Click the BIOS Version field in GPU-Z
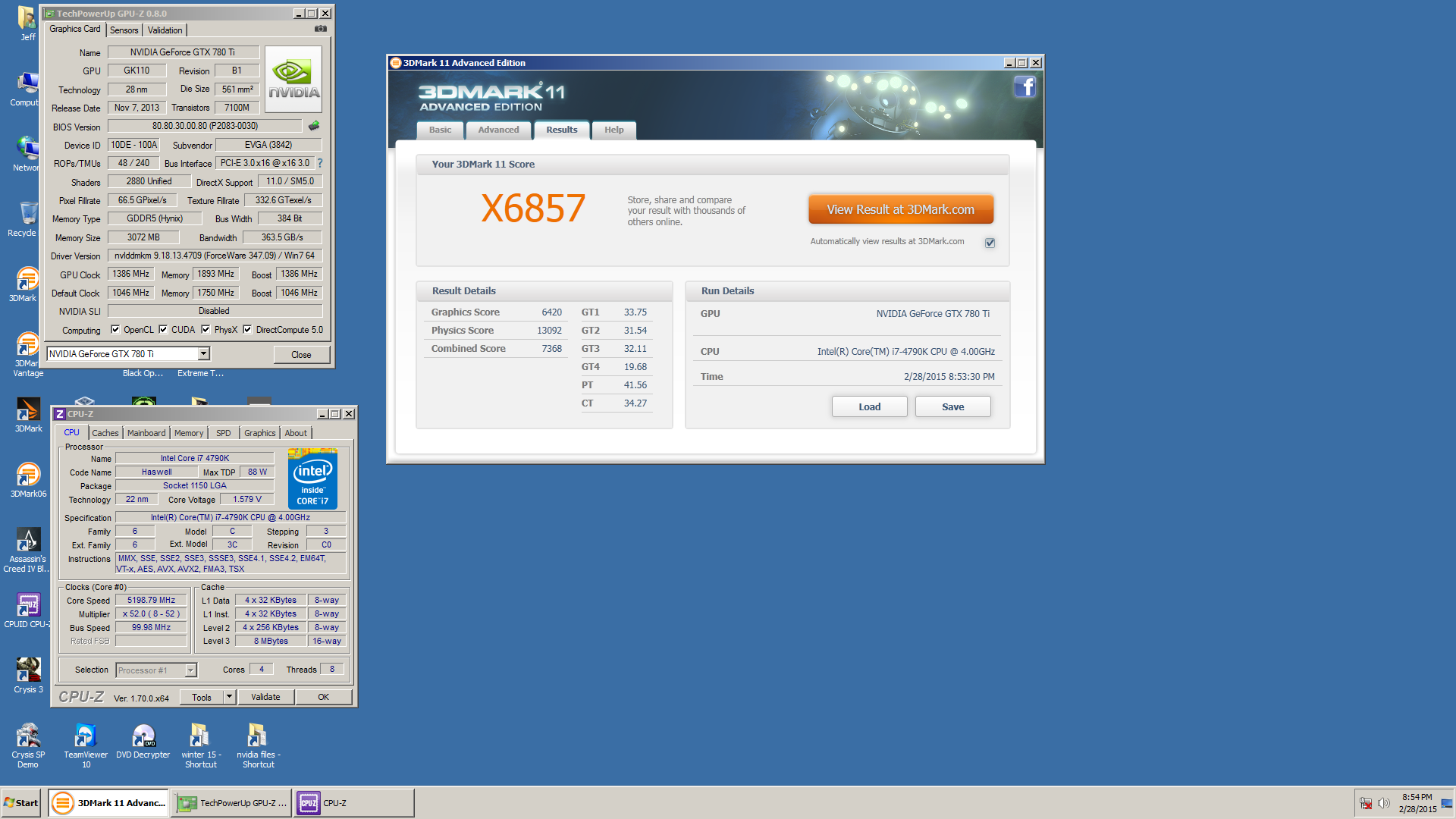 205,126
